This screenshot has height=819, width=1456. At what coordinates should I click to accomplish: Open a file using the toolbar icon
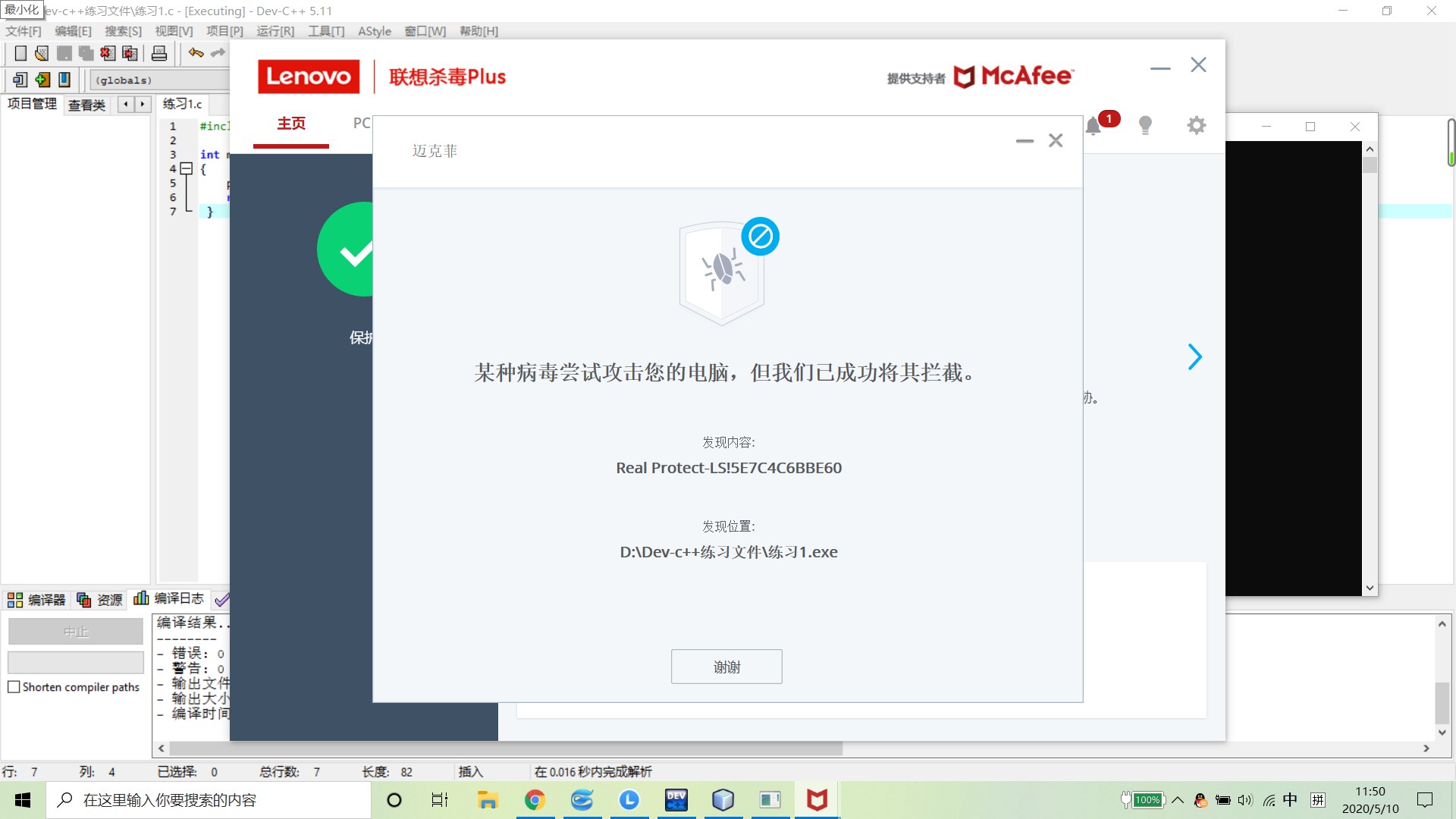click(41, 53)
